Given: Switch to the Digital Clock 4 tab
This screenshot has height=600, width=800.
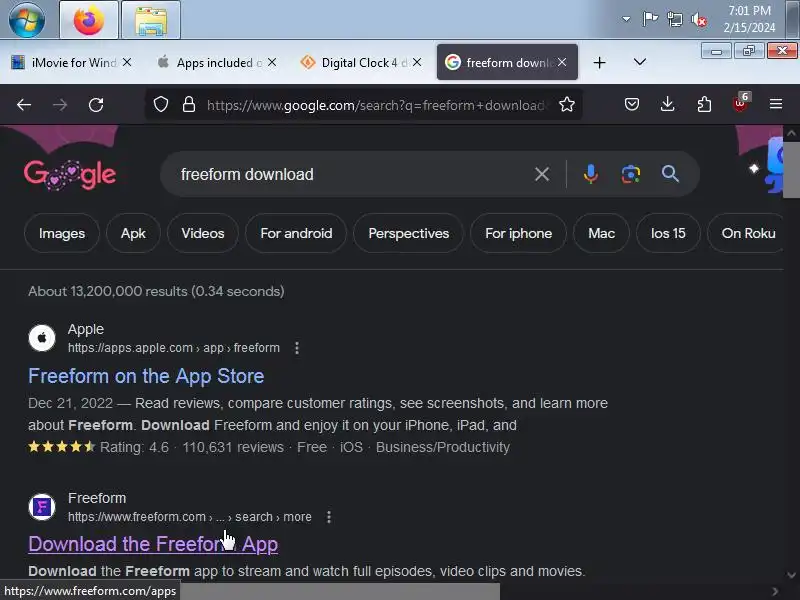Looking at the screenshot, I should tap(359, 62).
